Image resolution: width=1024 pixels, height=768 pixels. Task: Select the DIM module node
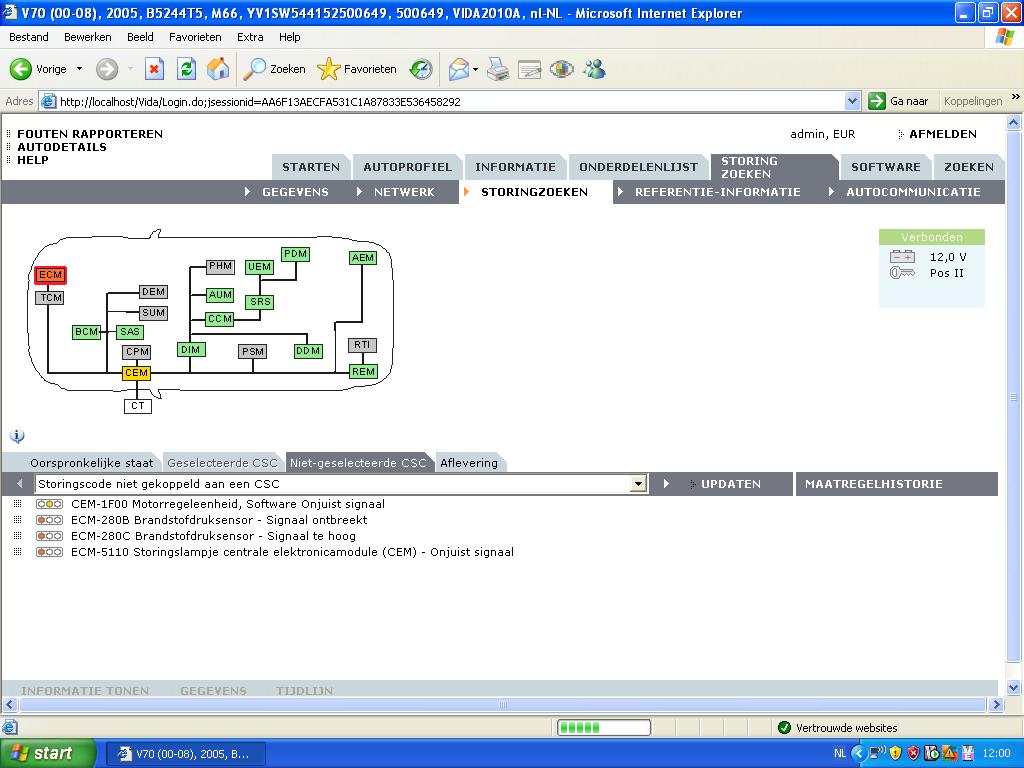pyautogui.click(x=190, y=350)
